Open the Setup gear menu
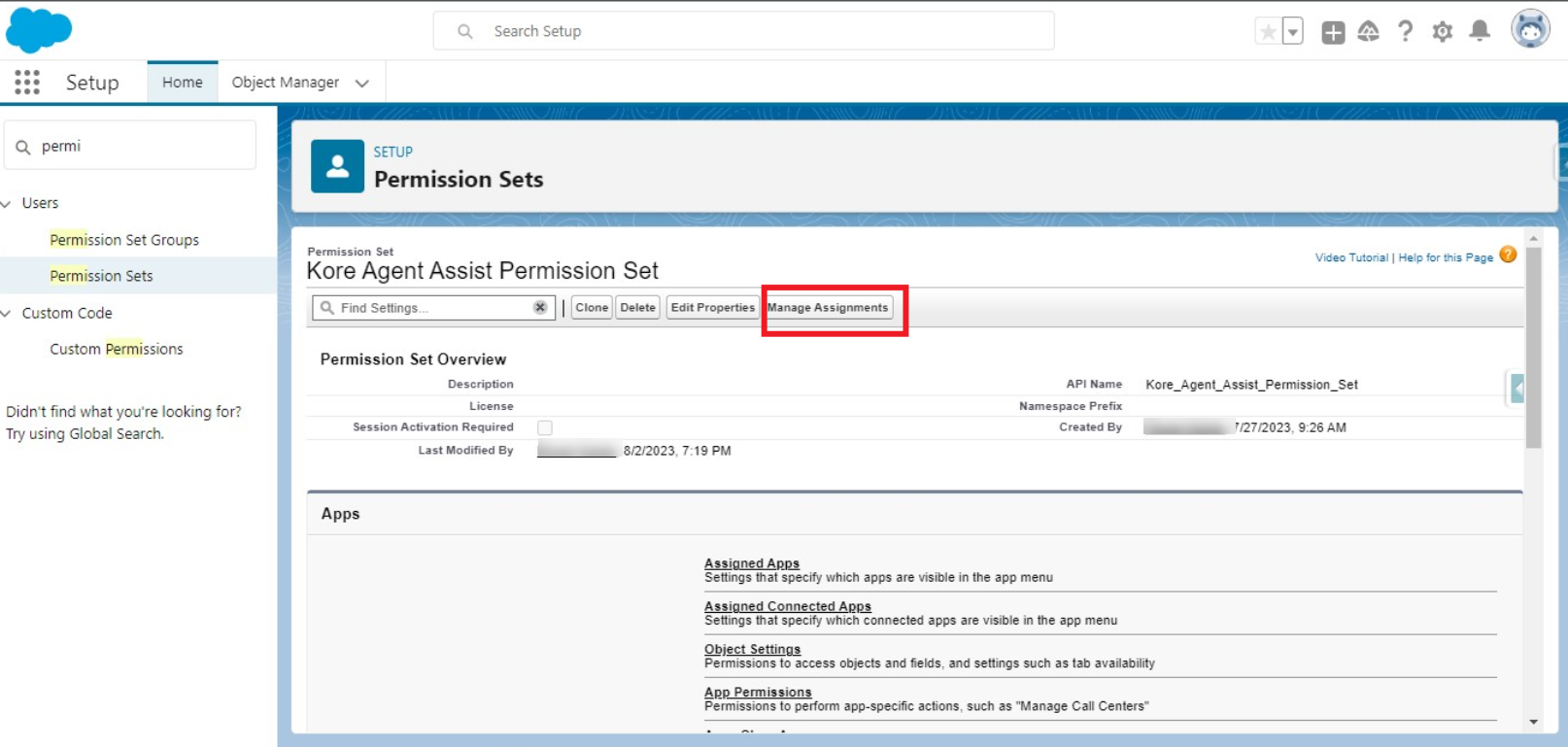Screen dimensions: 1568x747 1442,32
